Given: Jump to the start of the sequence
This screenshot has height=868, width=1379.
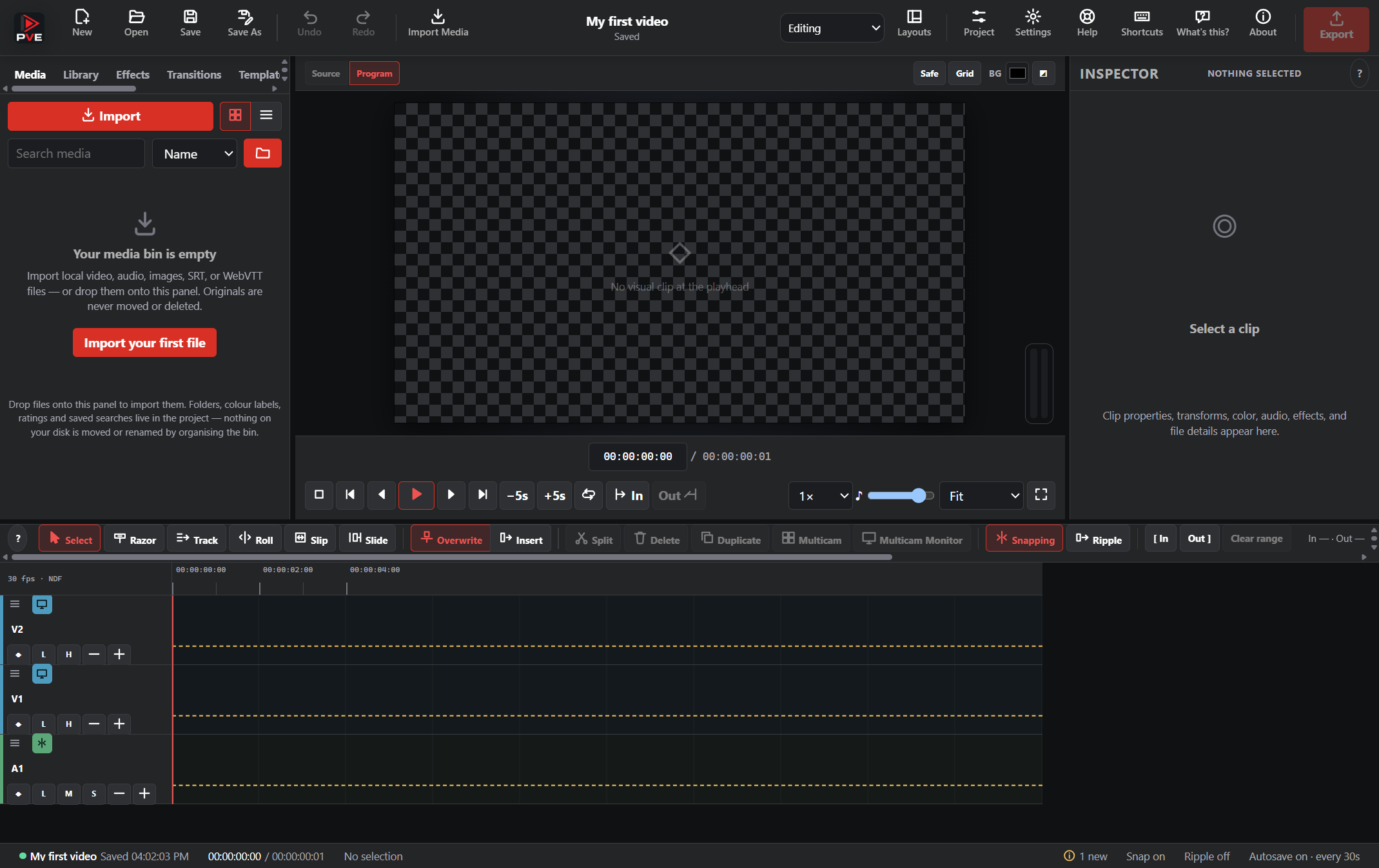Looking at the screenshot, I should point(350,495).
